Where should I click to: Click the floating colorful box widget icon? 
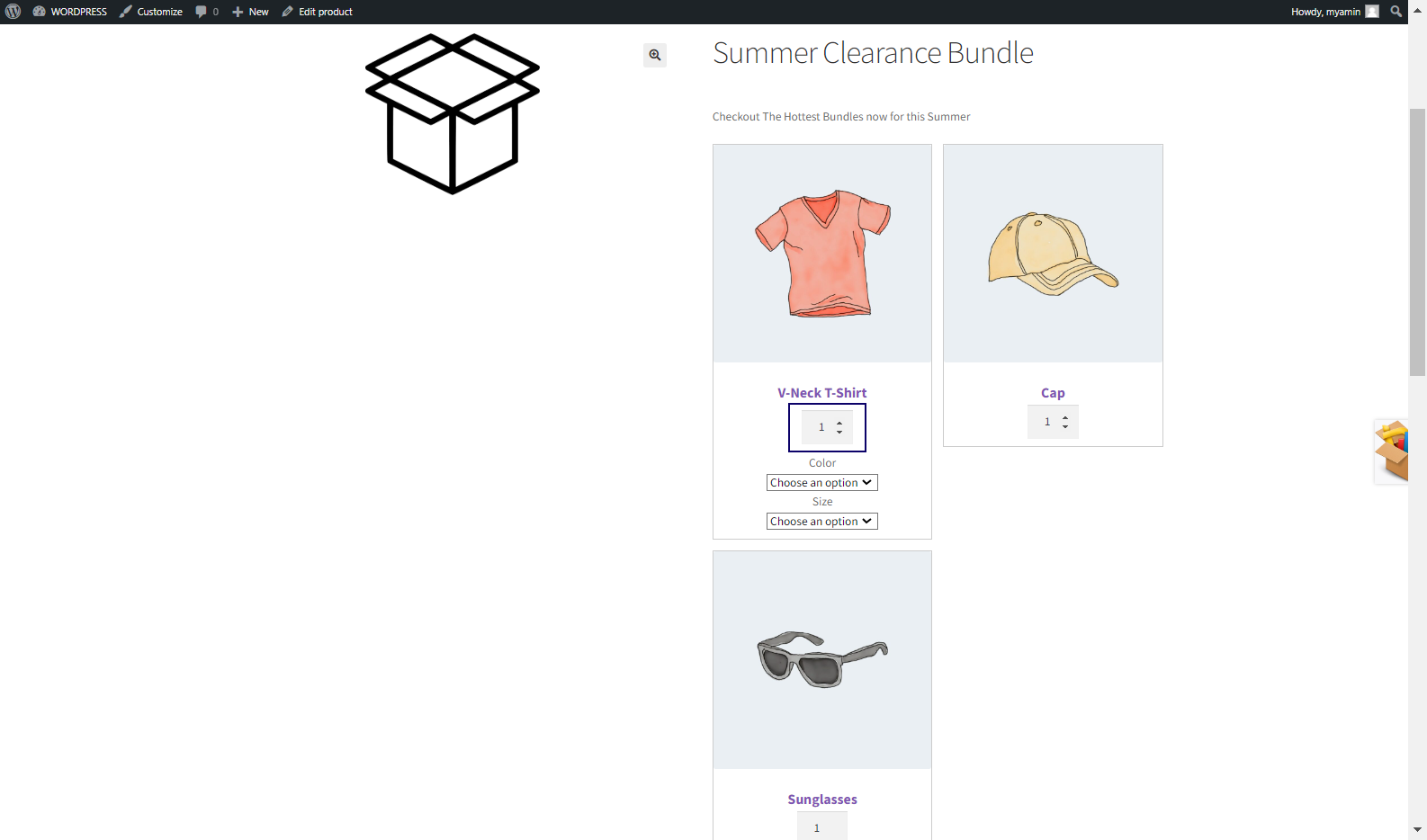click(x=1392, y=451)
